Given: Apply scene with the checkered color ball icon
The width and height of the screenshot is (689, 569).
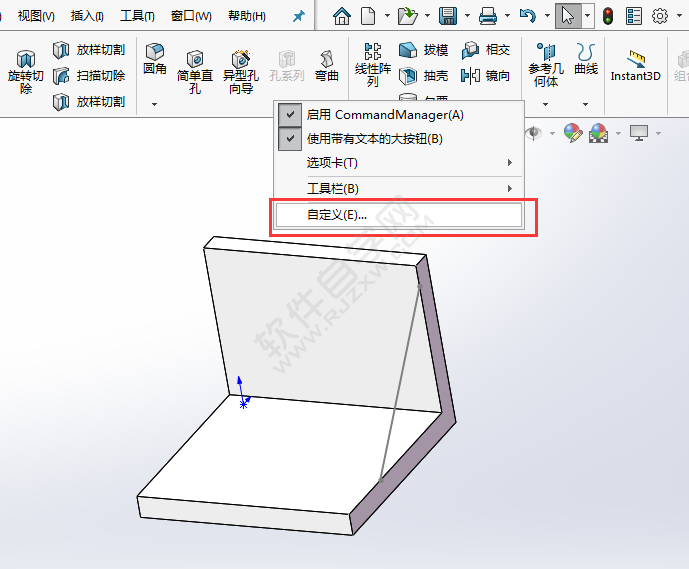Looking at the screenshot, I should [x=598, y=133].
